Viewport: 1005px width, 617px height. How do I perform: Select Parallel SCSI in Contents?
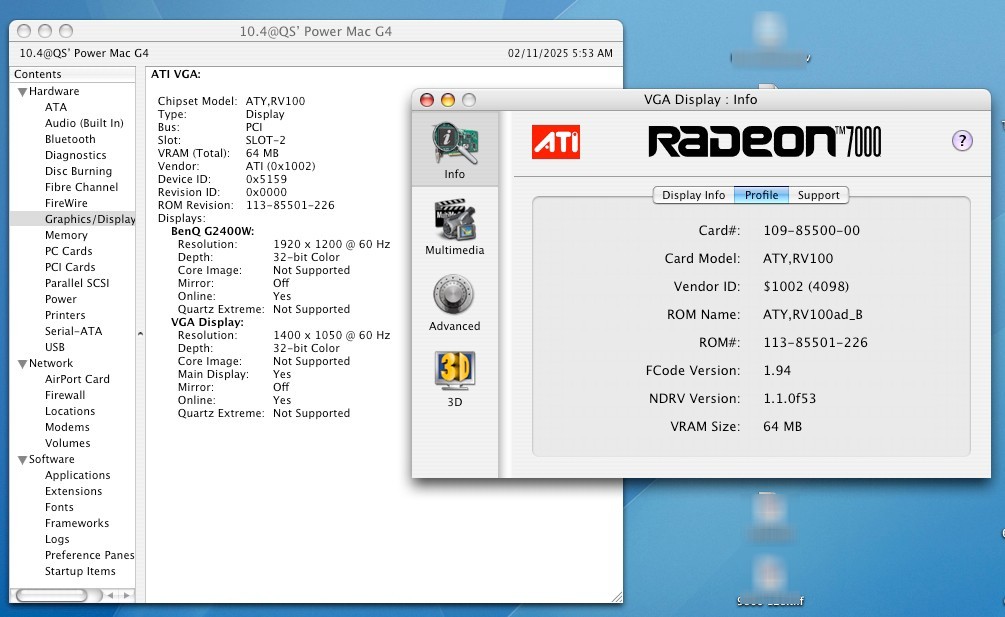77,283
